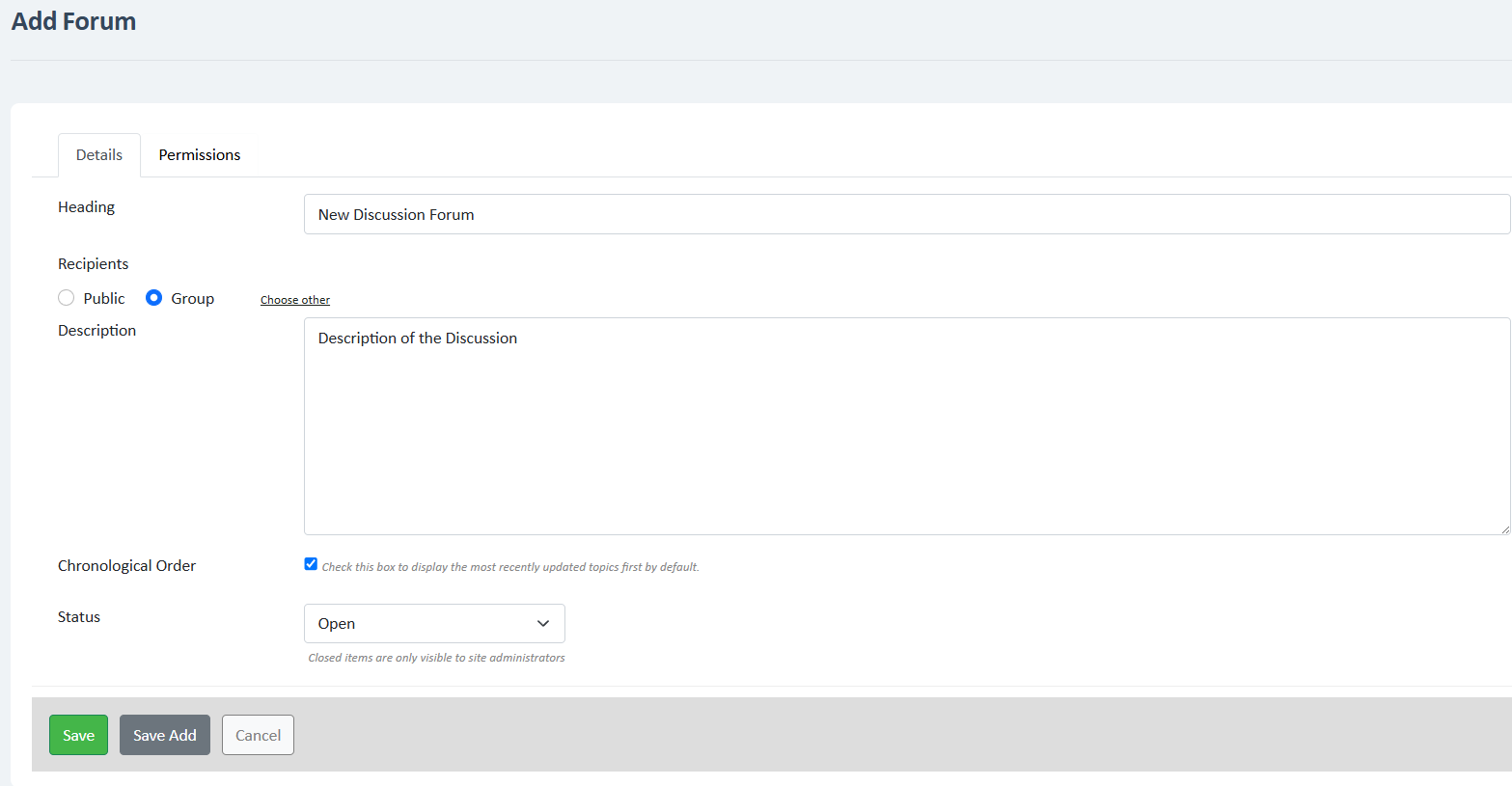Grab the Description textarea resize handle
This screenshot has width=1512, height=786.
click(1503, 529)
